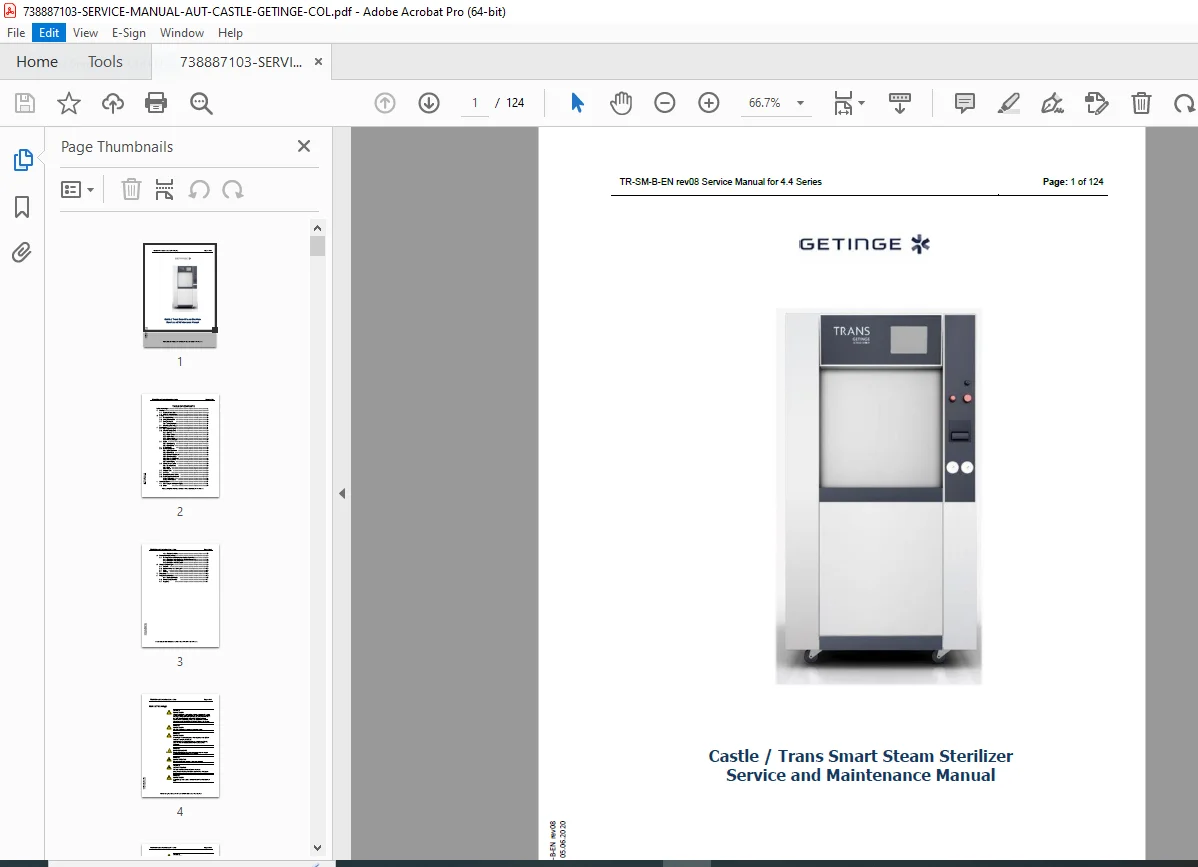Viewport: 1198px width, 867px height.
Task: Switch to the Home tab
Action: click(37, 62)
